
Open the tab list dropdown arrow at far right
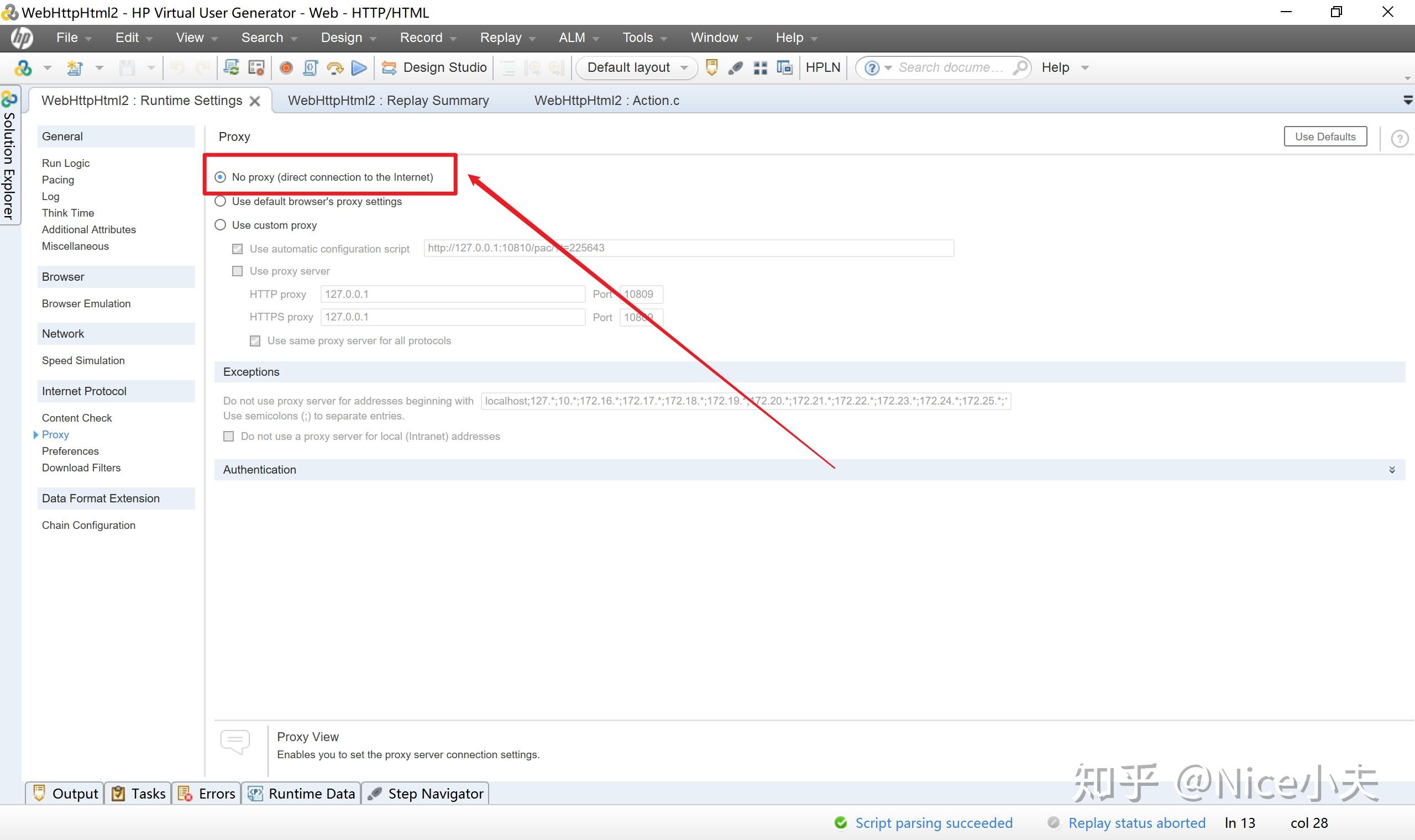click(x=1407, y=100)
